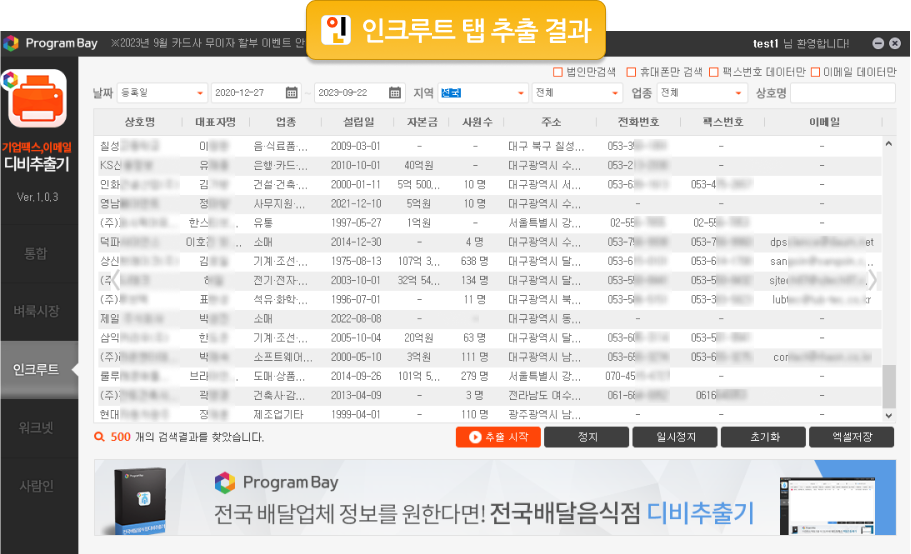This screenshot has height=554, width=911.
Task: Open the end date calendar picker
Action: click(394, 92)
